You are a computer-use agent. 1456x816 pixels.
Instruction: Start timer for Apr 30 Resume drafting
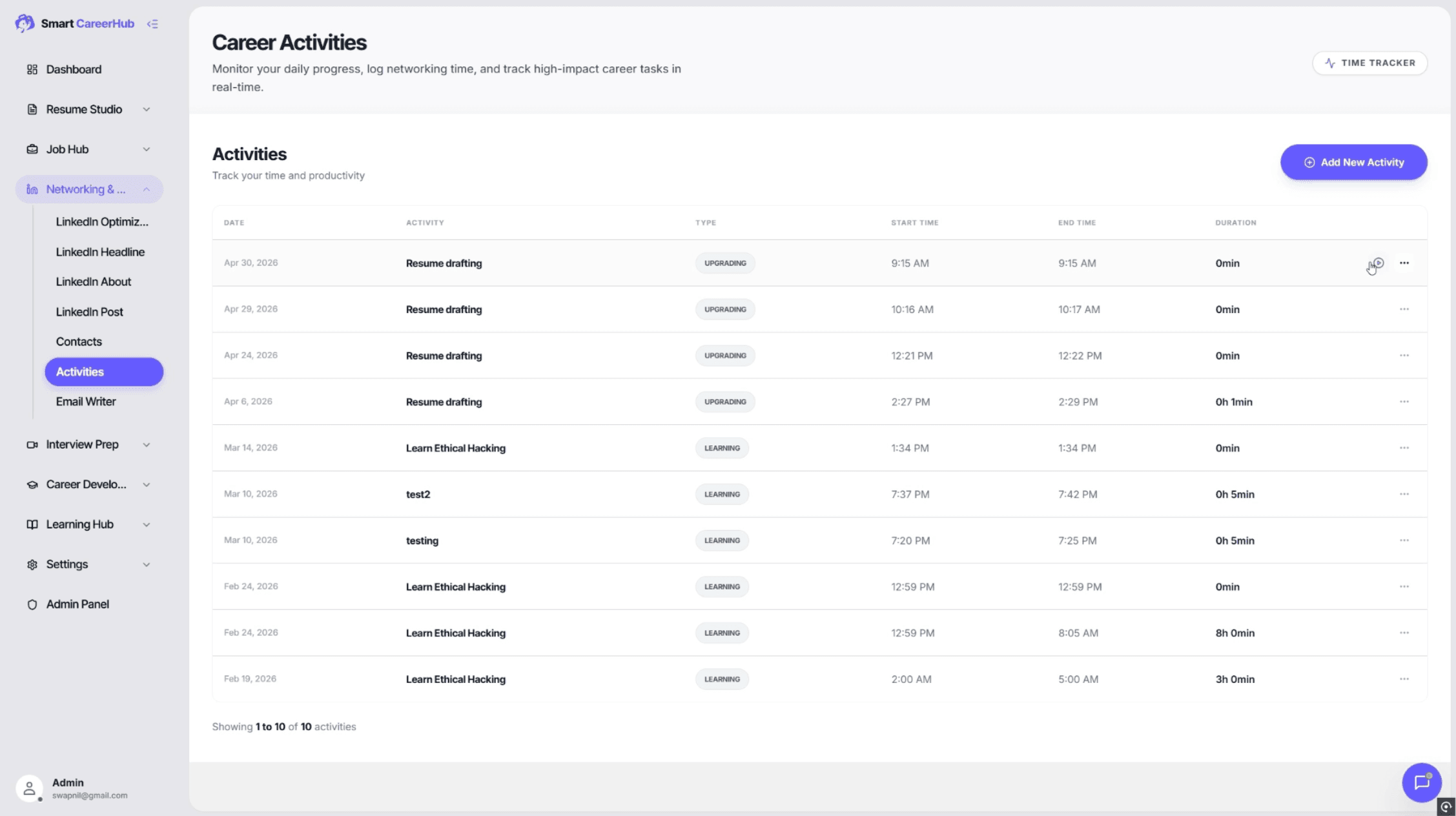[x=1378, y=263]
